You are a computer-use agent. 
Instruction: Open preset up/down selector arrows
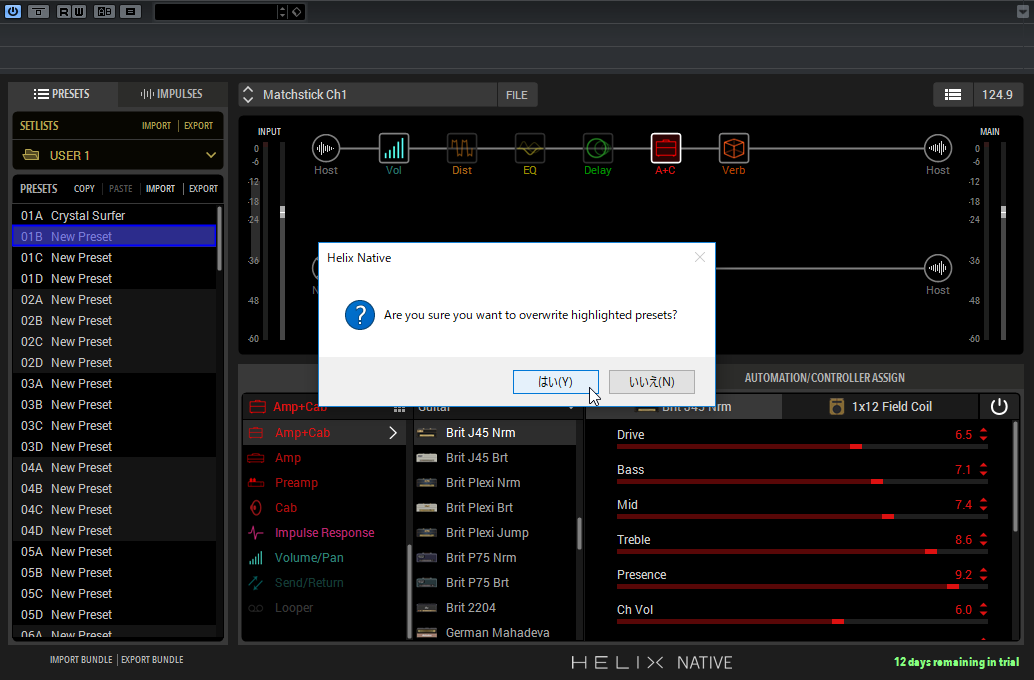coord(248,94)
